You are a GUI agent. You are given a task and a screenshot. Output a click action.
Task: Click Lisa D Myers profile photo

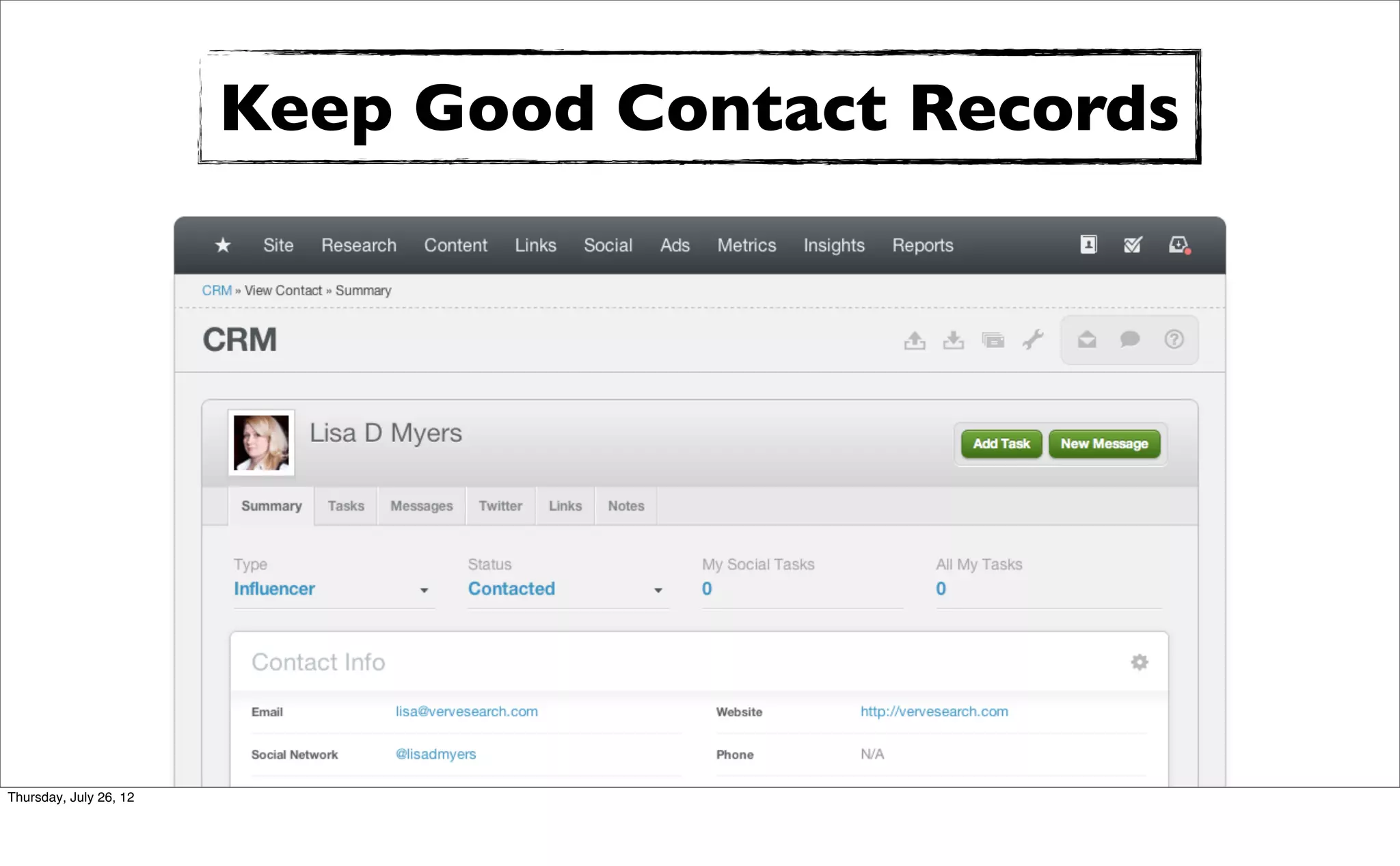[x=261, y=443]
